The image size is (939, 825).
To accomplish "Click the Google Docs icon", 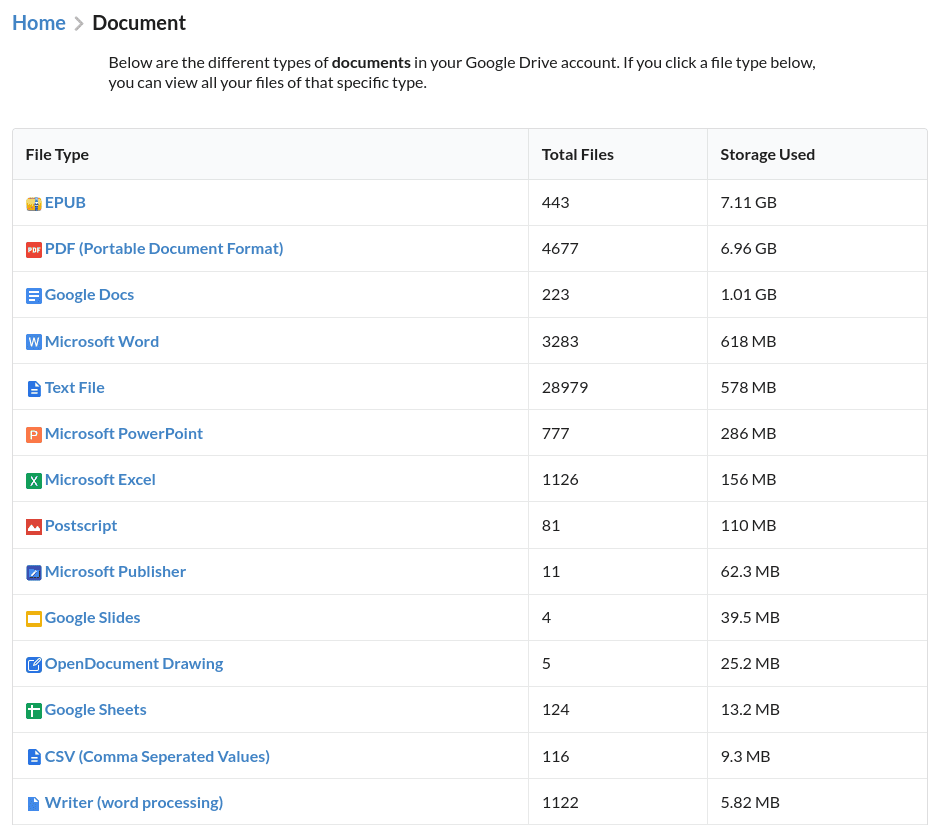I will coord(34,296).
